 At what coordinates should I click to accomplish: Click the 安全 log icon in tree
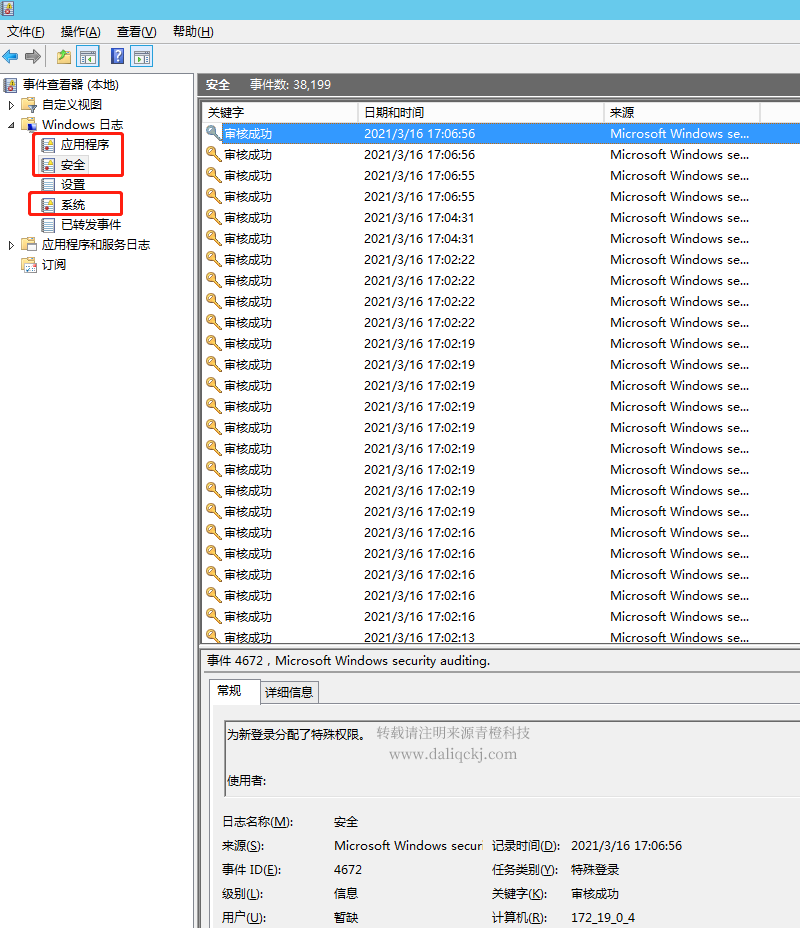(49, 165)
